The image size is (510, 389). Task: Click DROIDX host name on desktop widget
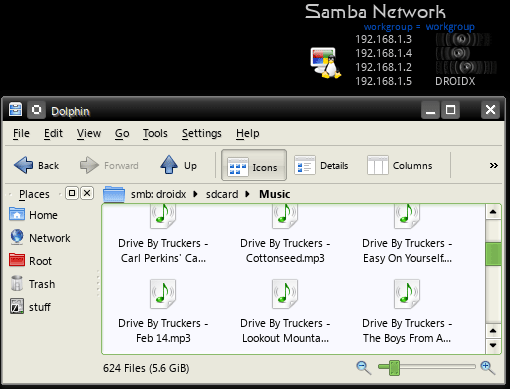pos(455,81)
